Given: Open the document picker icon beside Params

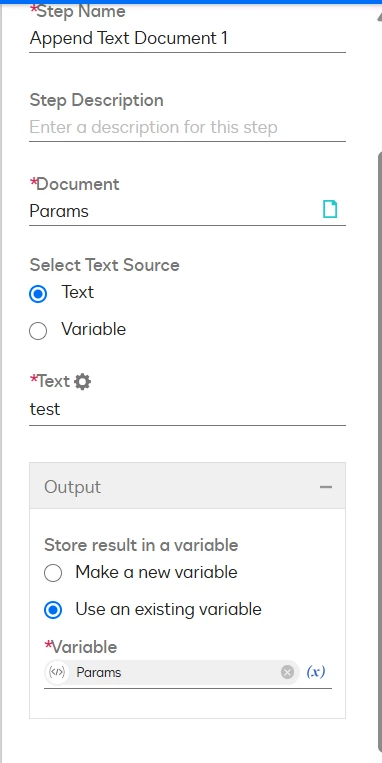Looking at the screenshot, I should (330, 210).
